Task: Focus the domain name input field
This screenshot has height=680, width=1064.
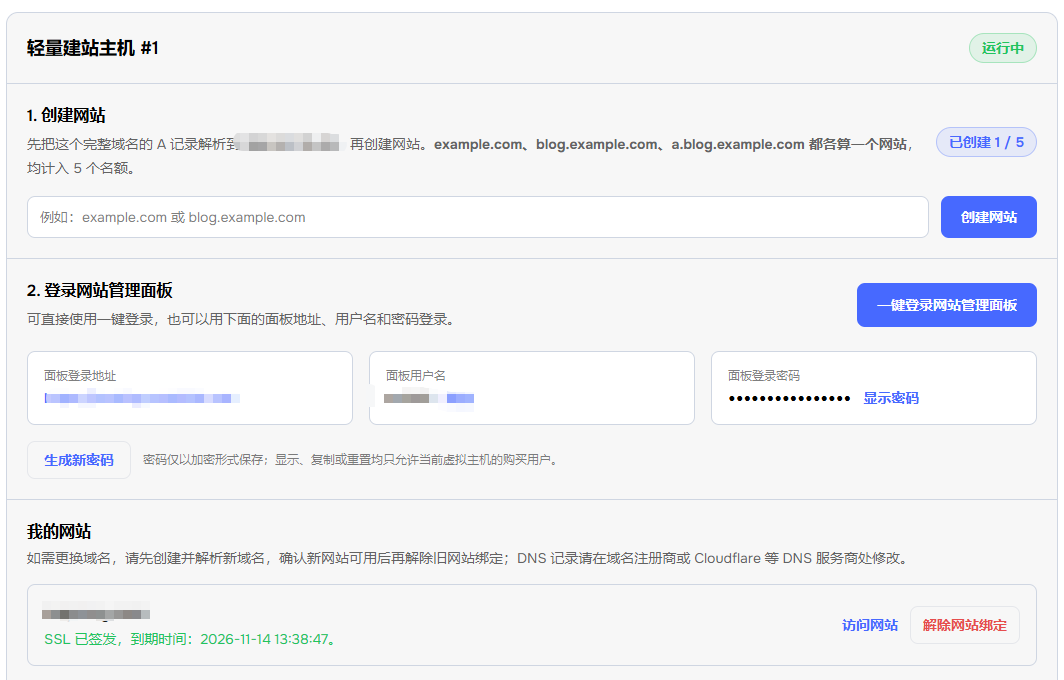Action: (478, 217)
